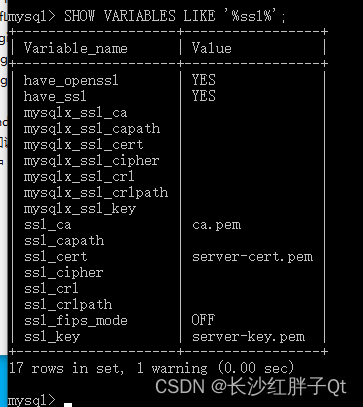Click the server-key.pem value

[x=248, y=337]
